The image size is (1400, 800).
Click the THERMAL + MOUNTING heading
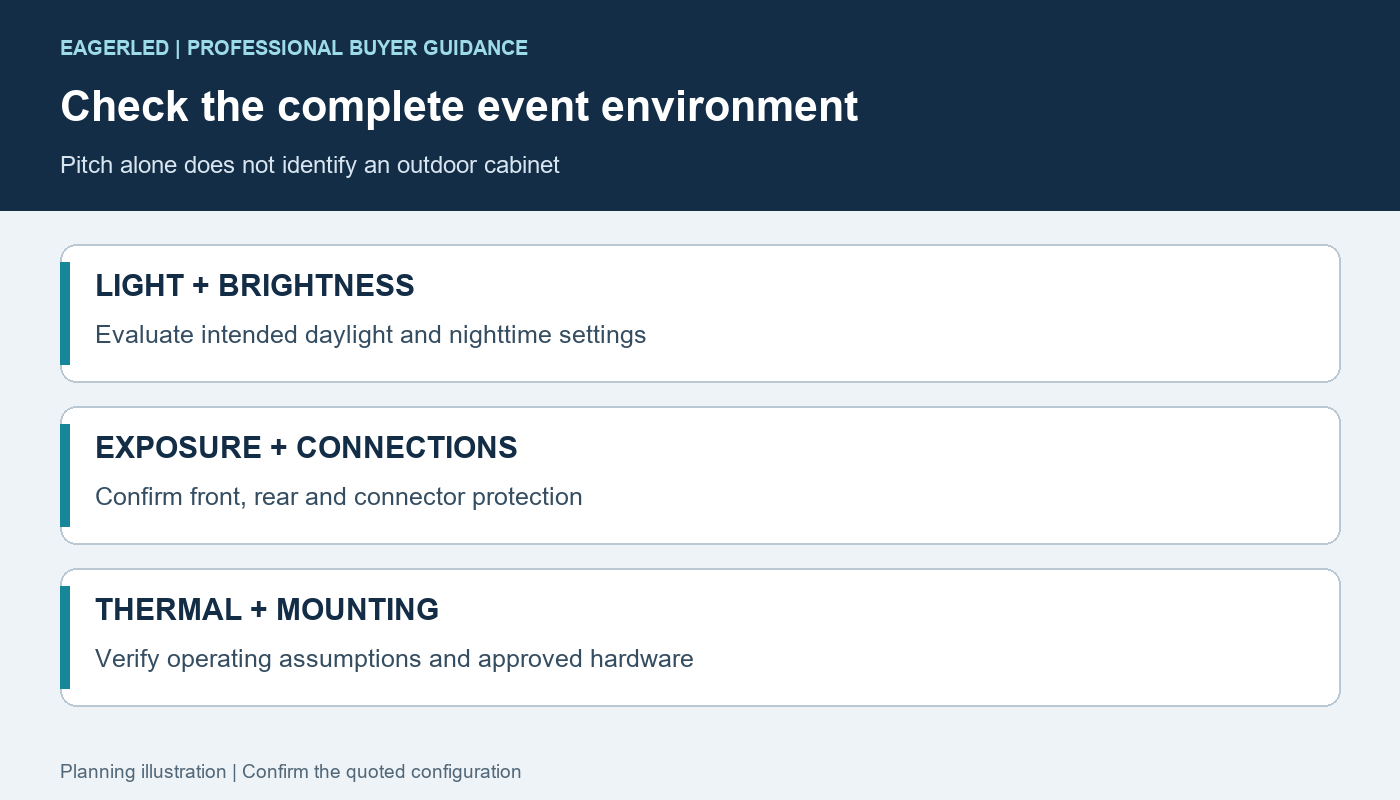pyautogui.click(x=267, y=610)
